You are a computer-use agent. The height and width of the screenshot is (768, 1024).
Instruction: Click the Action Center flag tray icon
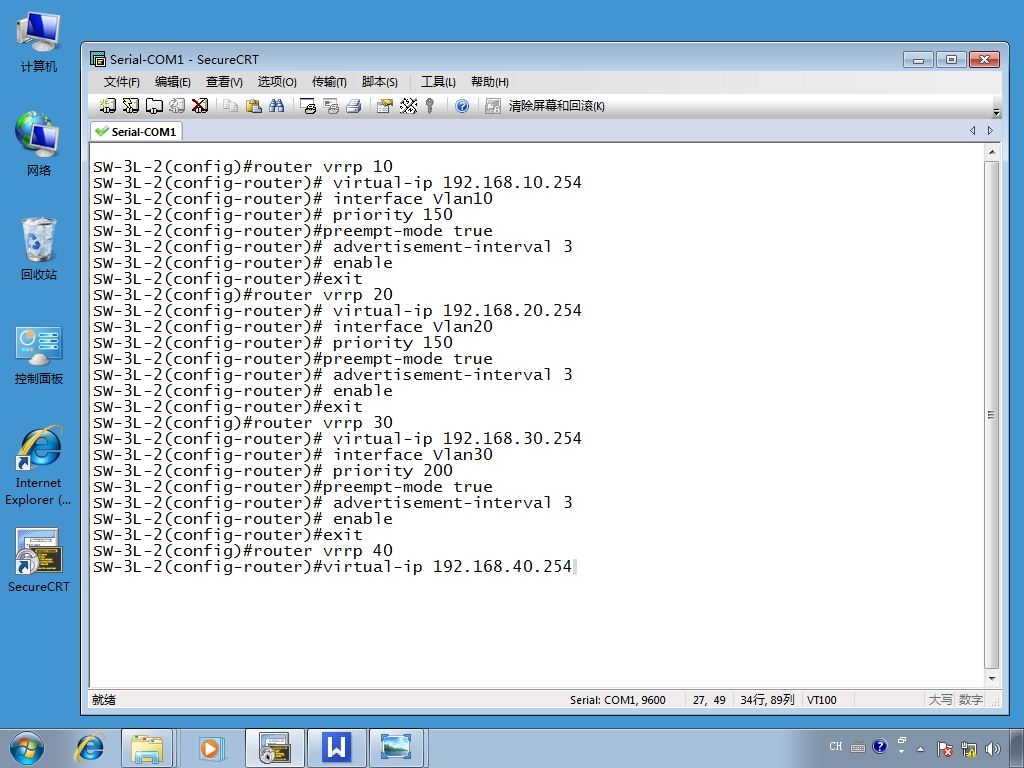click(x=944, y=748)
